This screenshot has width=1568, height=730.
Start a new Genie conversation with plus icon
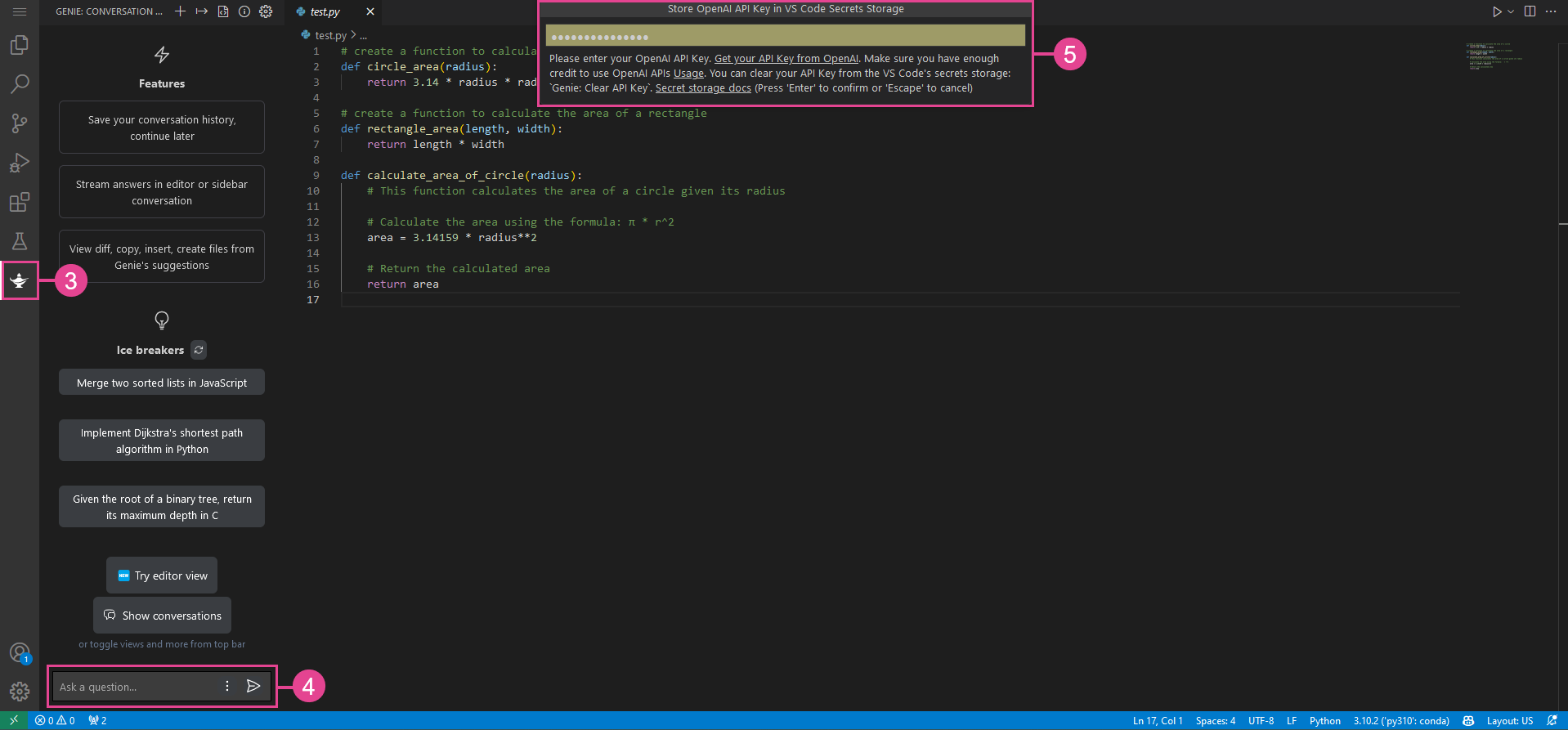(180, 11)
